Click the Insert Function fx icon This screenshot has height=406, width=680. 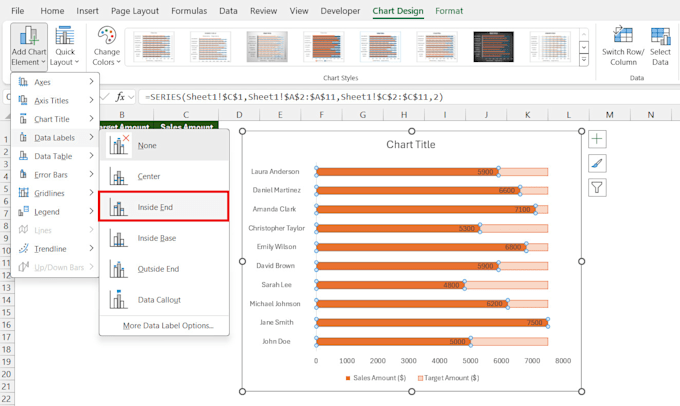click(x=120, y=97)
